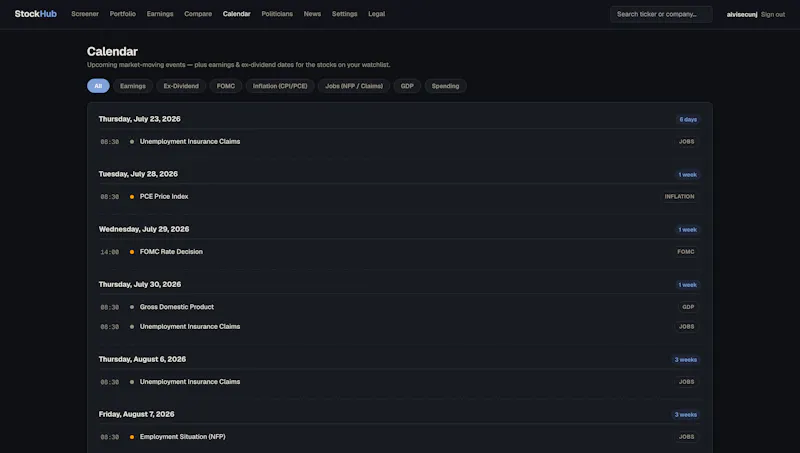The height and width of the screenshot is (453, 800).
Task: Filter calendar by Spending
Action: point(445,86)
